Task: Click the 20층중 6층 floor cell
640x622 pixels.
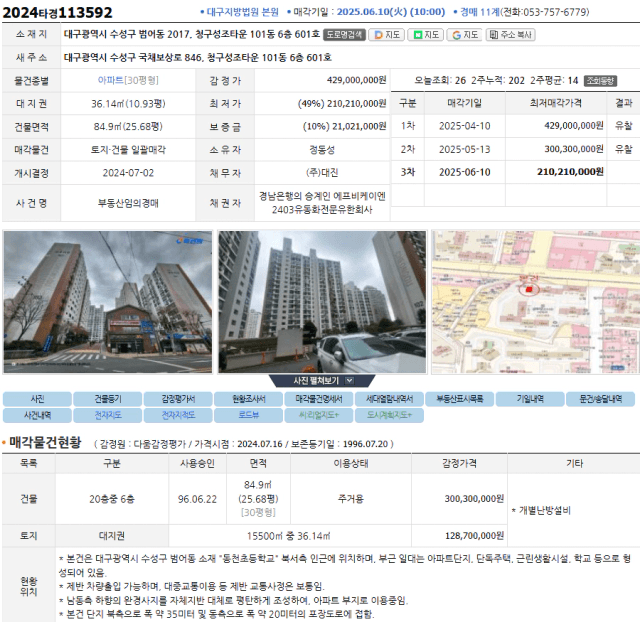Action: pyautogui.click(x=112, y=499)
